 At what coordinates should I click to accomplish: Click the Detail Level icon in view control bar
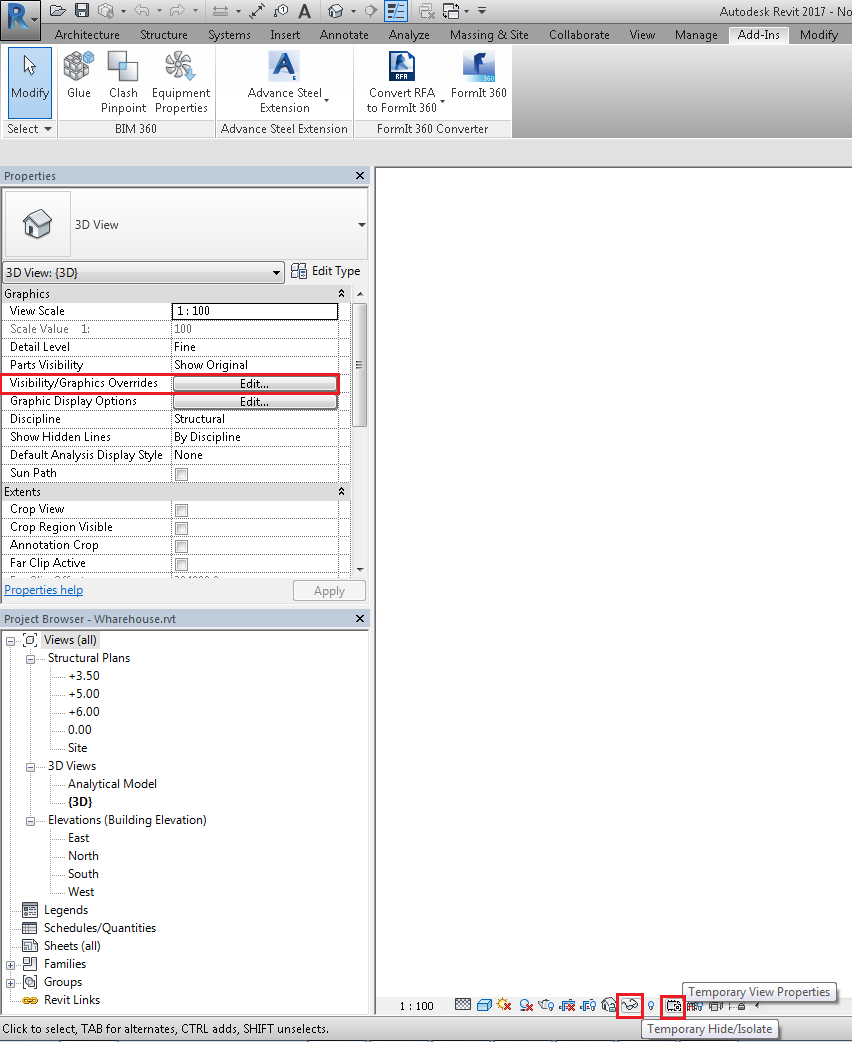463,1005
